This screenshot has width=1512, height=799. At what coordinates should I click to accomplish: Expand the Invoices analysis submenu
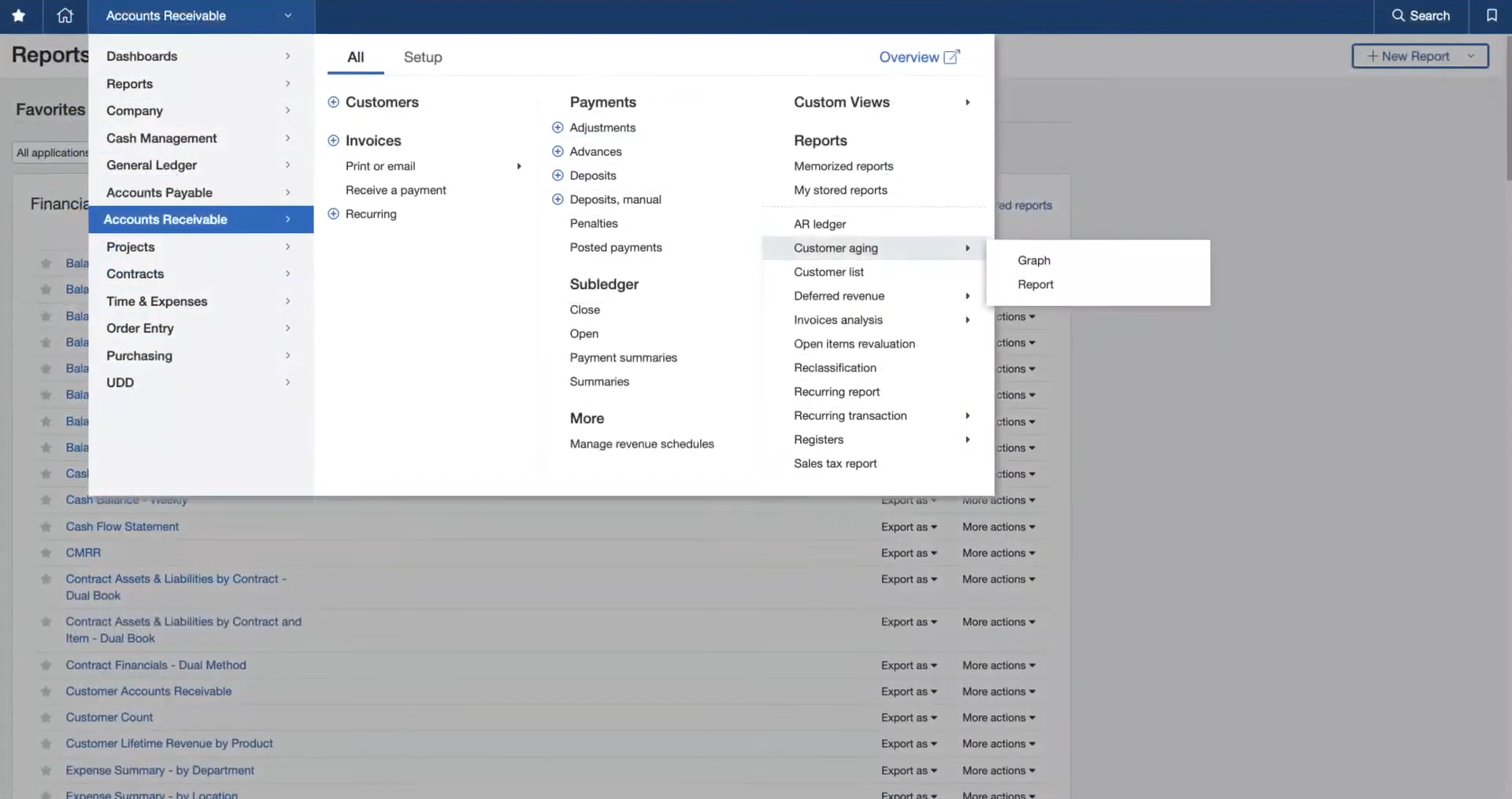967,320
